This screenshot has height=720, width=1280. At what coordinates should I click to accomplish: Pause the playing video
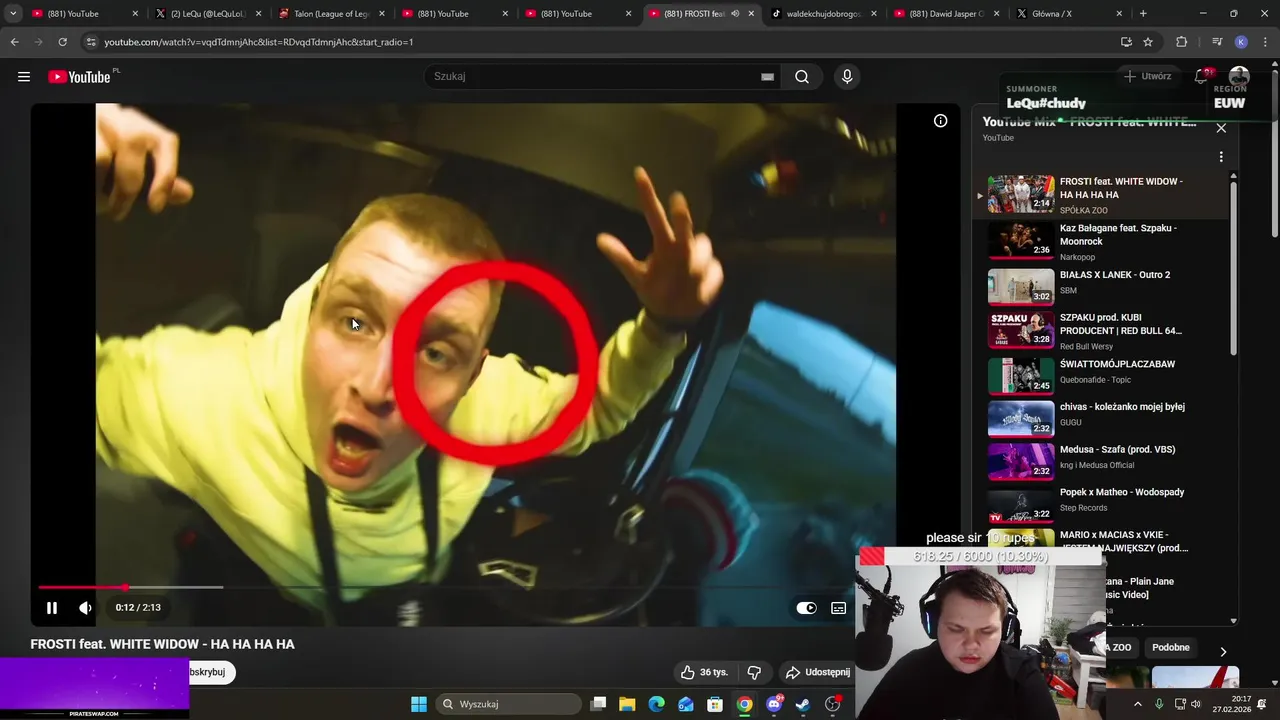click(52, 607)
